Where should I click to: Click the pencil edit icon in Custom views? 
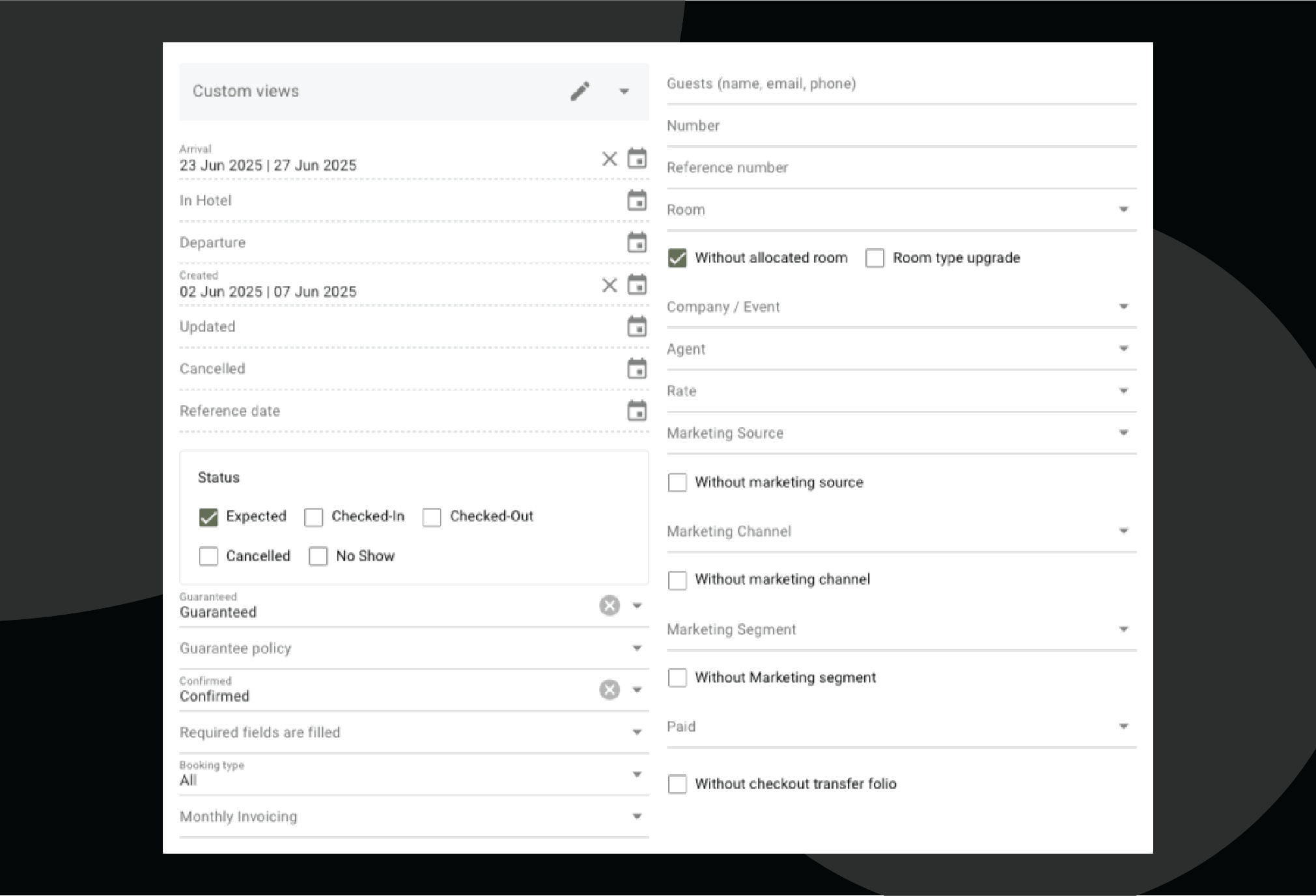pos(580,91)
